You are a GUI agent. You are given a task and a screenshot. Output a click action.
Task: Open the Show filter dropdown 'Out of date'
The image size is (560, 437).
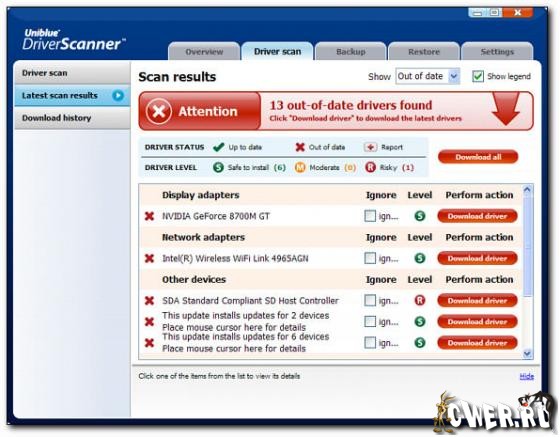click(428, 76)
